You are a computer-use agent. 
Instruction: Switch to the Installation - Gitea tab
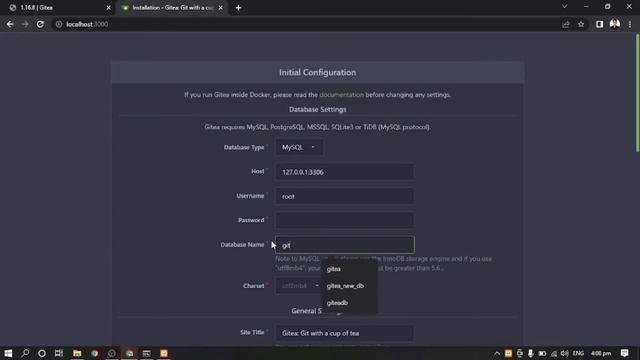[172, 8]
